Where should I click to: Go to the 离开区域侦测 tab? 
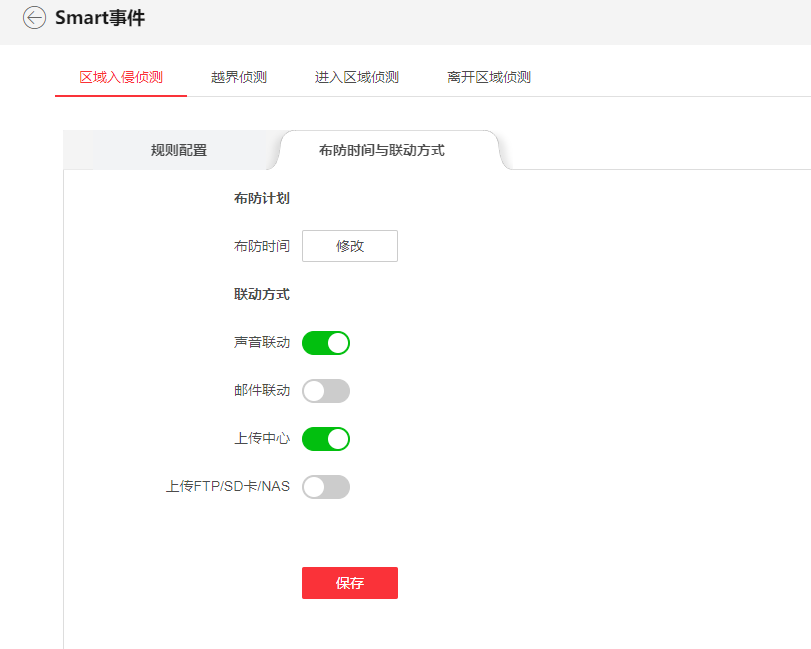pyautogui.click(x=489, y=78)
